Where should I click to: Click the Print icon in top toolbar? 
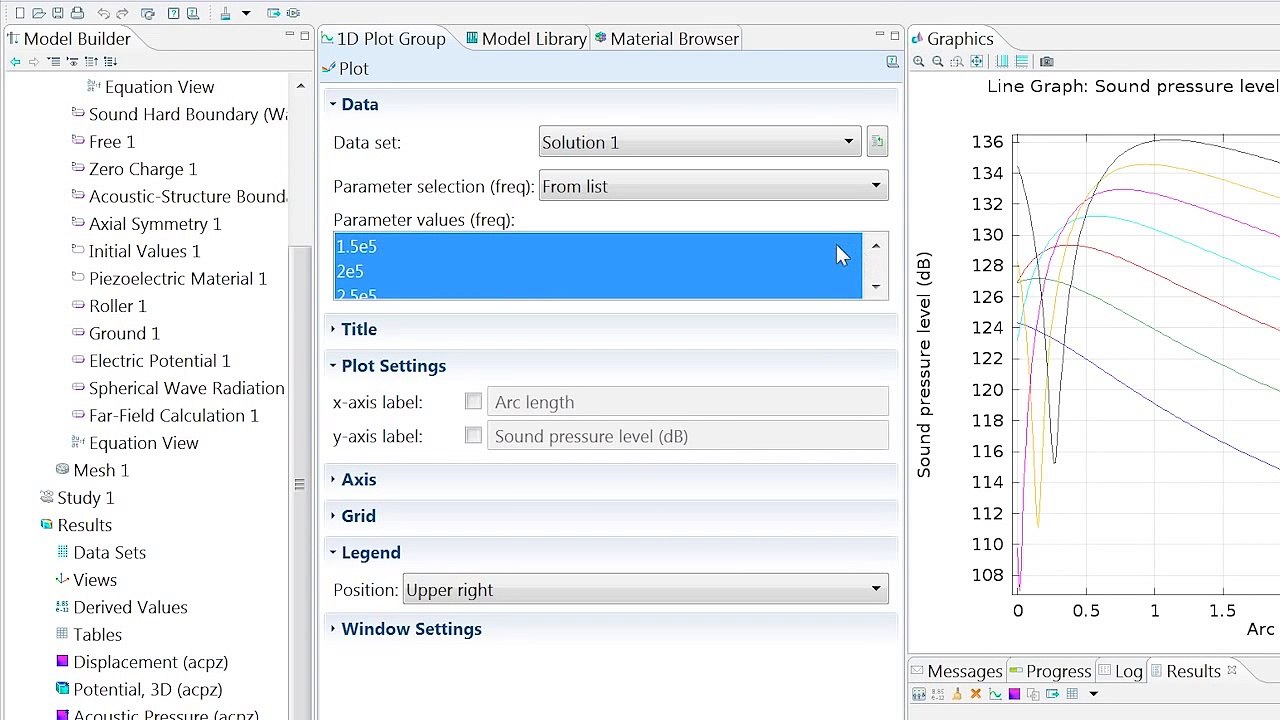coord(77,13)
